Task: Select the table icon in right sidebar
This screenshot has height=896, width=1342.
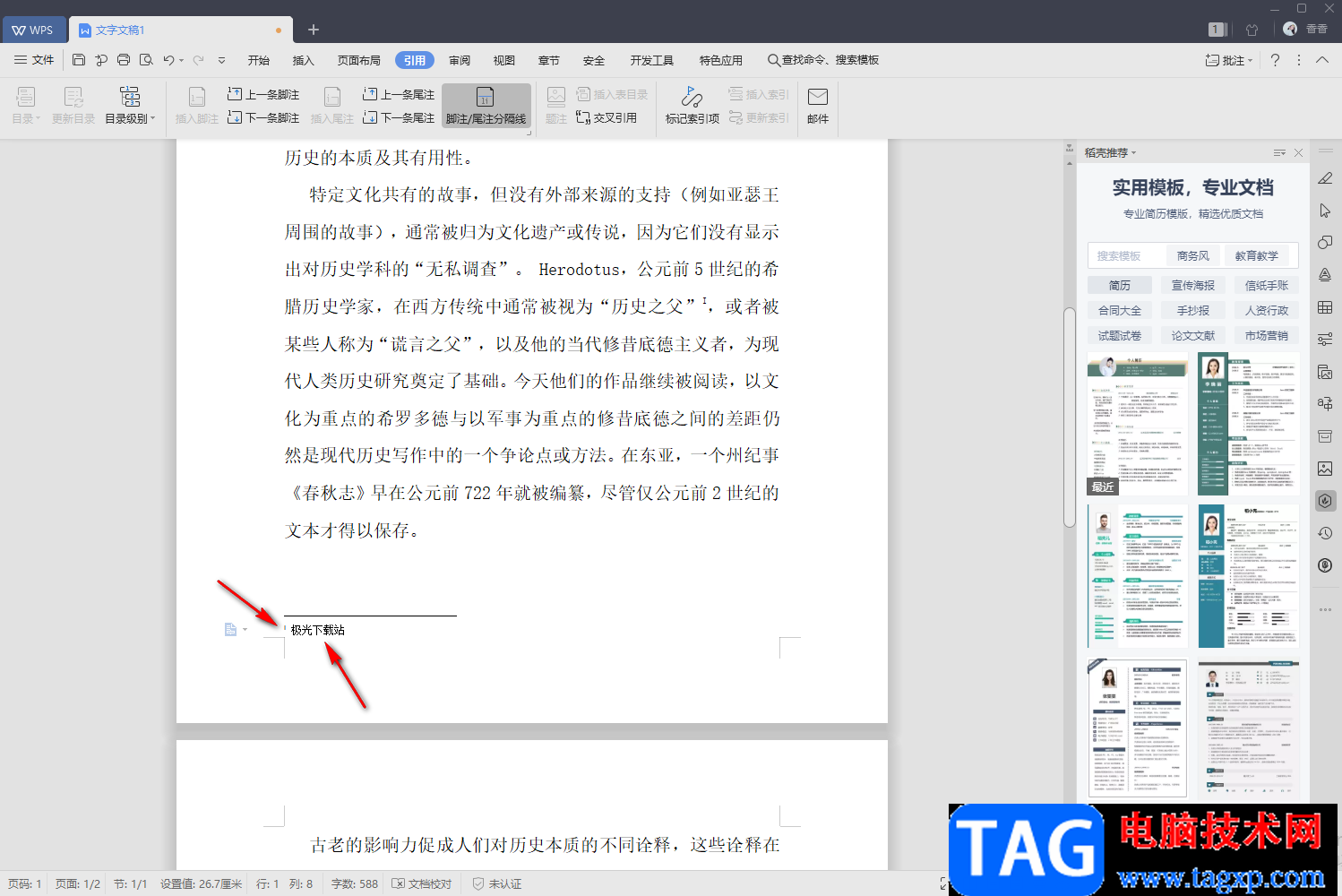Action: pos(1325,307)
